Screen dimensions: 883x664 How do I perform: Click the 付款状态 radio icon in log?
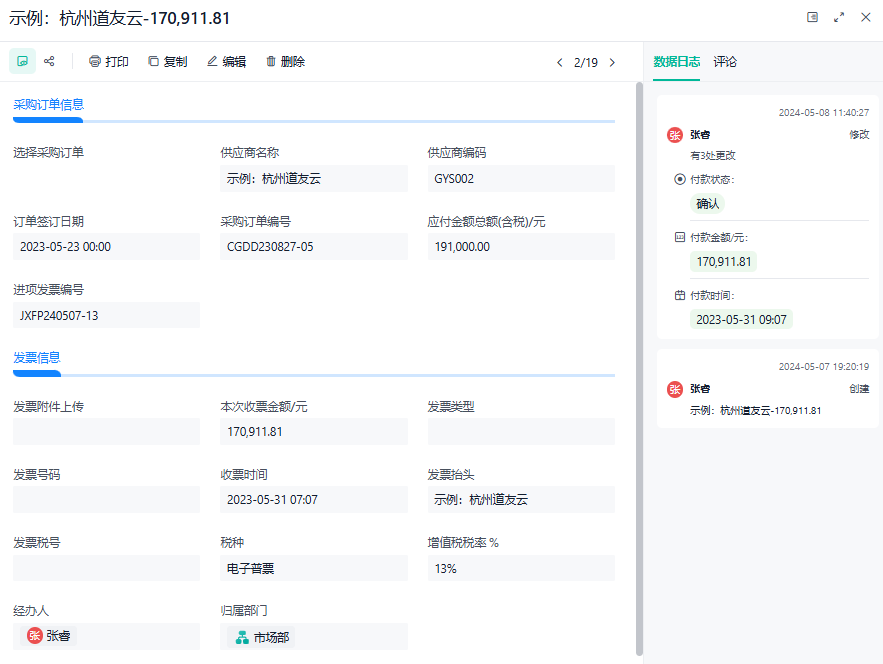tap(680, 180)
